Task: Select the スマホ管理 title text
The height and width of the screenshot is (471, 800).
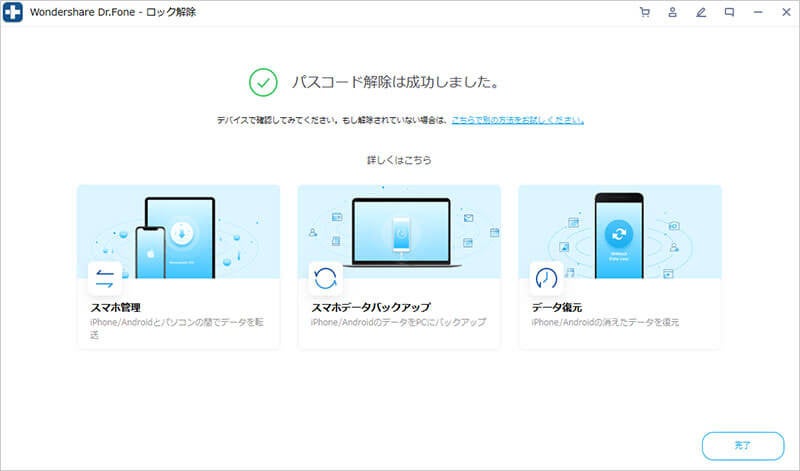Action: [115, 307]
